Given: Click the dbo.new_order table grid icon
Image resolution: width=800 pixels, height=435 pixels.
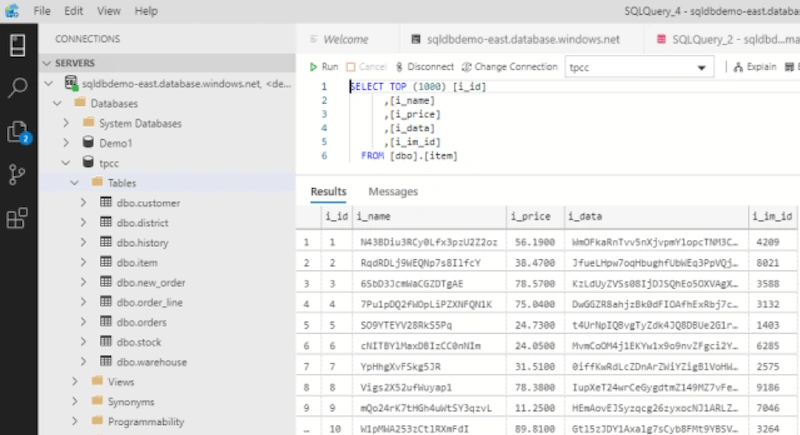Looking at the screenshot, I should click(106, 282).
